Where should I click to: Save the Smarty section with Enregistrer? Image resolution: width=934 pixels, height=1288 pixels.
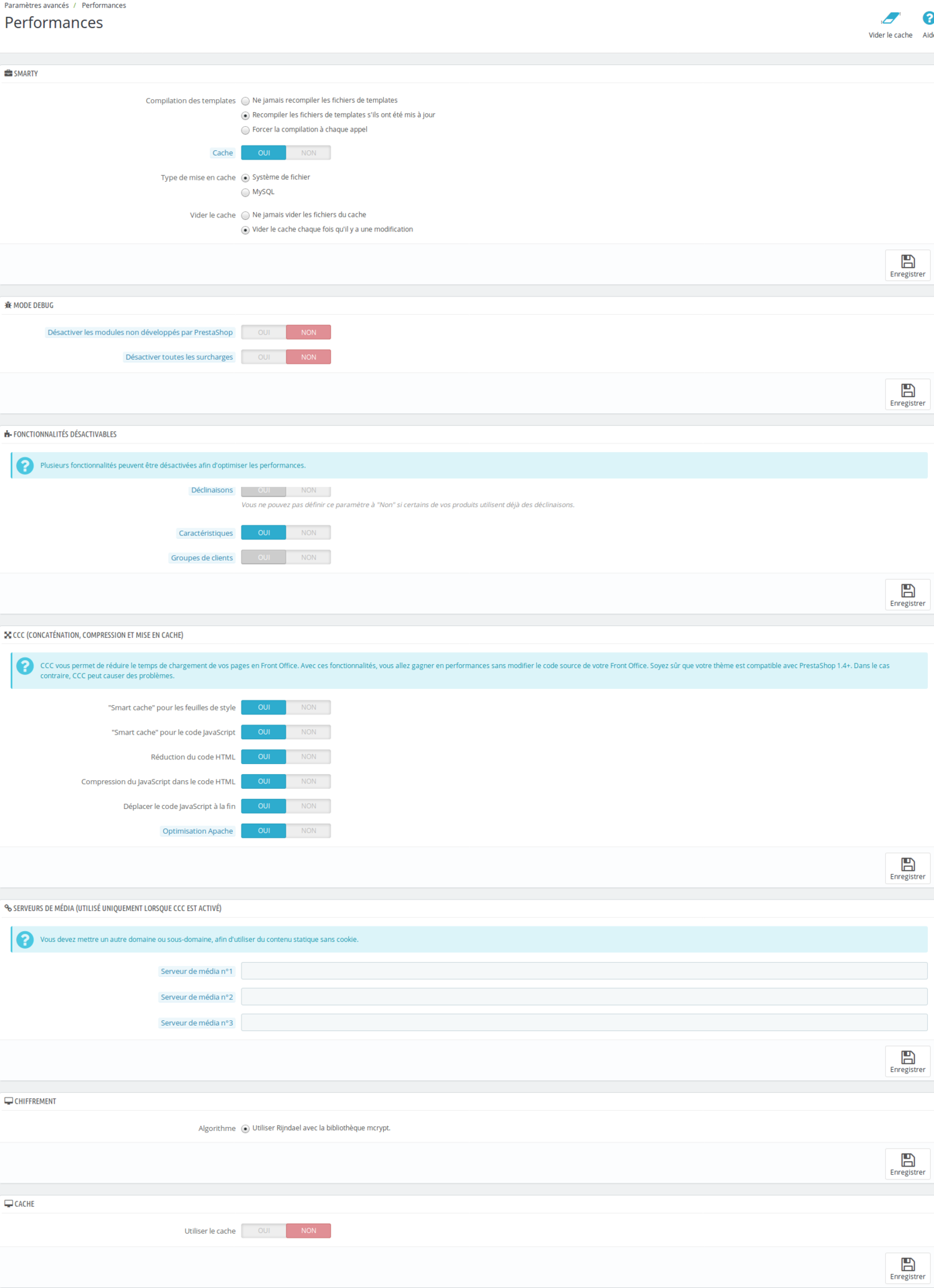[x=907, y=266]
